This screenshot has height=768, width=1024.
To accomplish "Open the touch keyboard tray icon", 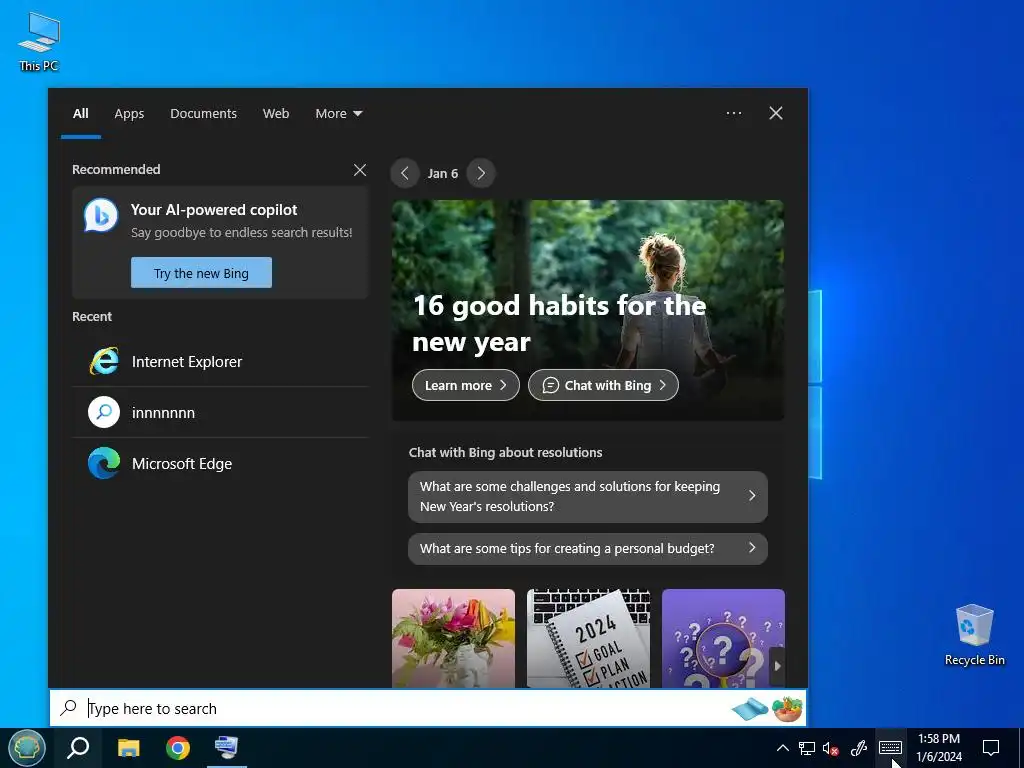I will pyautogui.click(x=890, y=747).
